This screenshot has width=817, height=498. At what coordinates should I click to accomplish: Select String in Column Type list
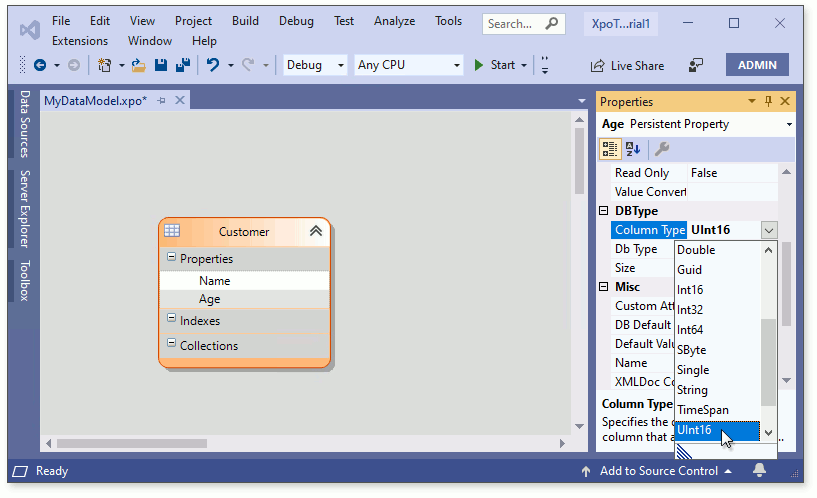[692, 390]
